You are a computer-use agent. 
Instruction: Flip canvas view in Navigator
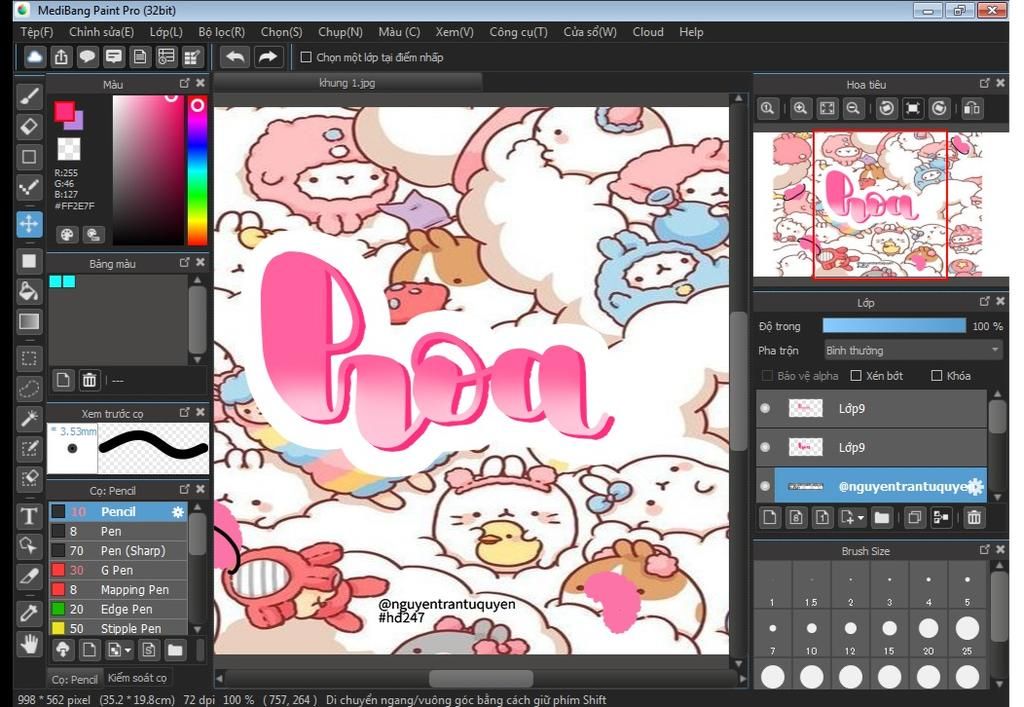[972, 108]
